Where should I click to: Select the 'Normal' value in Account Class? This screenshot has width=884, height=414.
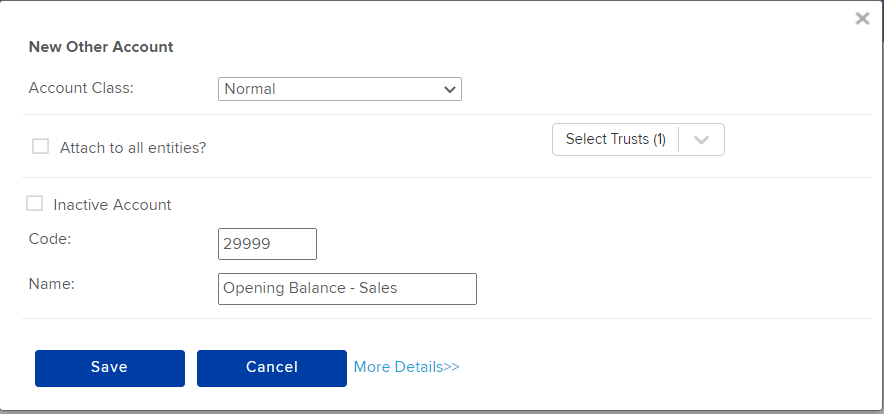[250, 89]
